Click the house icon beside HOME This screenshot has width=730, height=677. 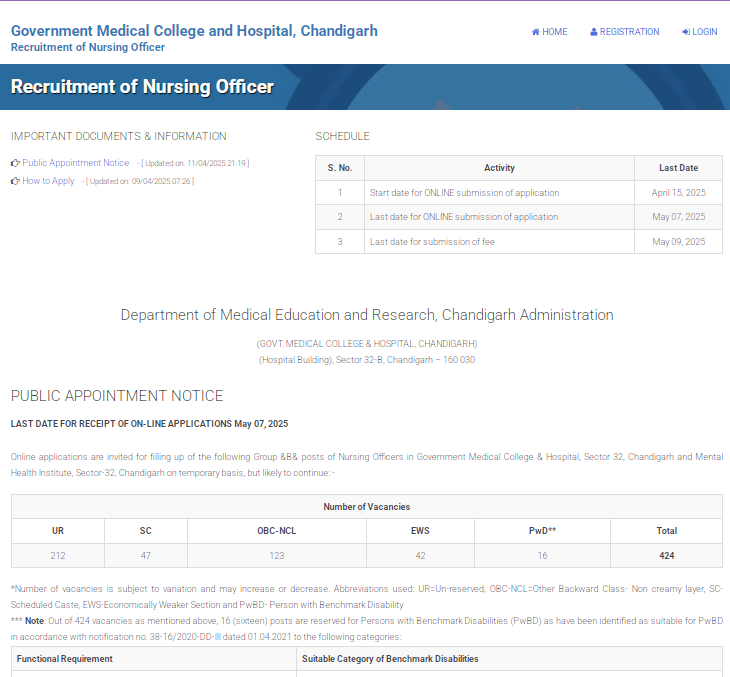[x=536, y=32]
